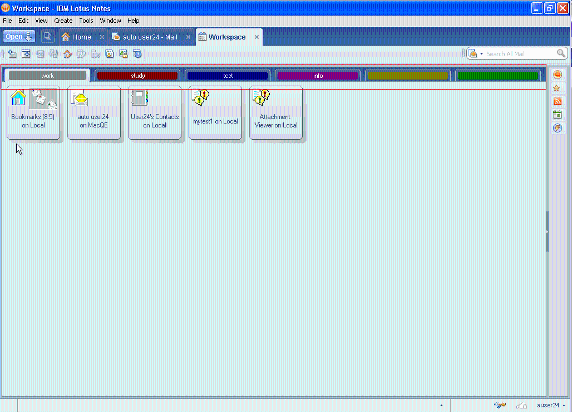
Task: Open the View menu
Action: 41,21
